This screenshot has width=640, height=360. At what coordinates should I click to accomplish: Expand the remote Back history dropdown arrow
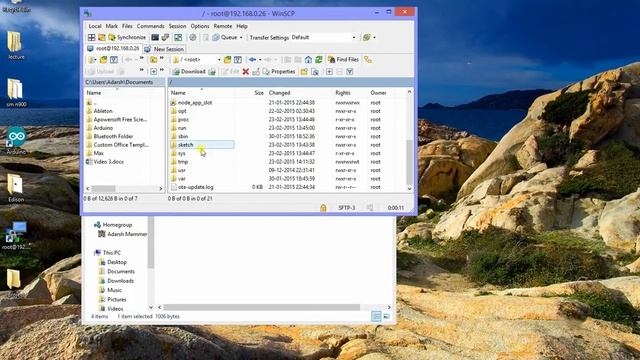[x=260, y=60]
